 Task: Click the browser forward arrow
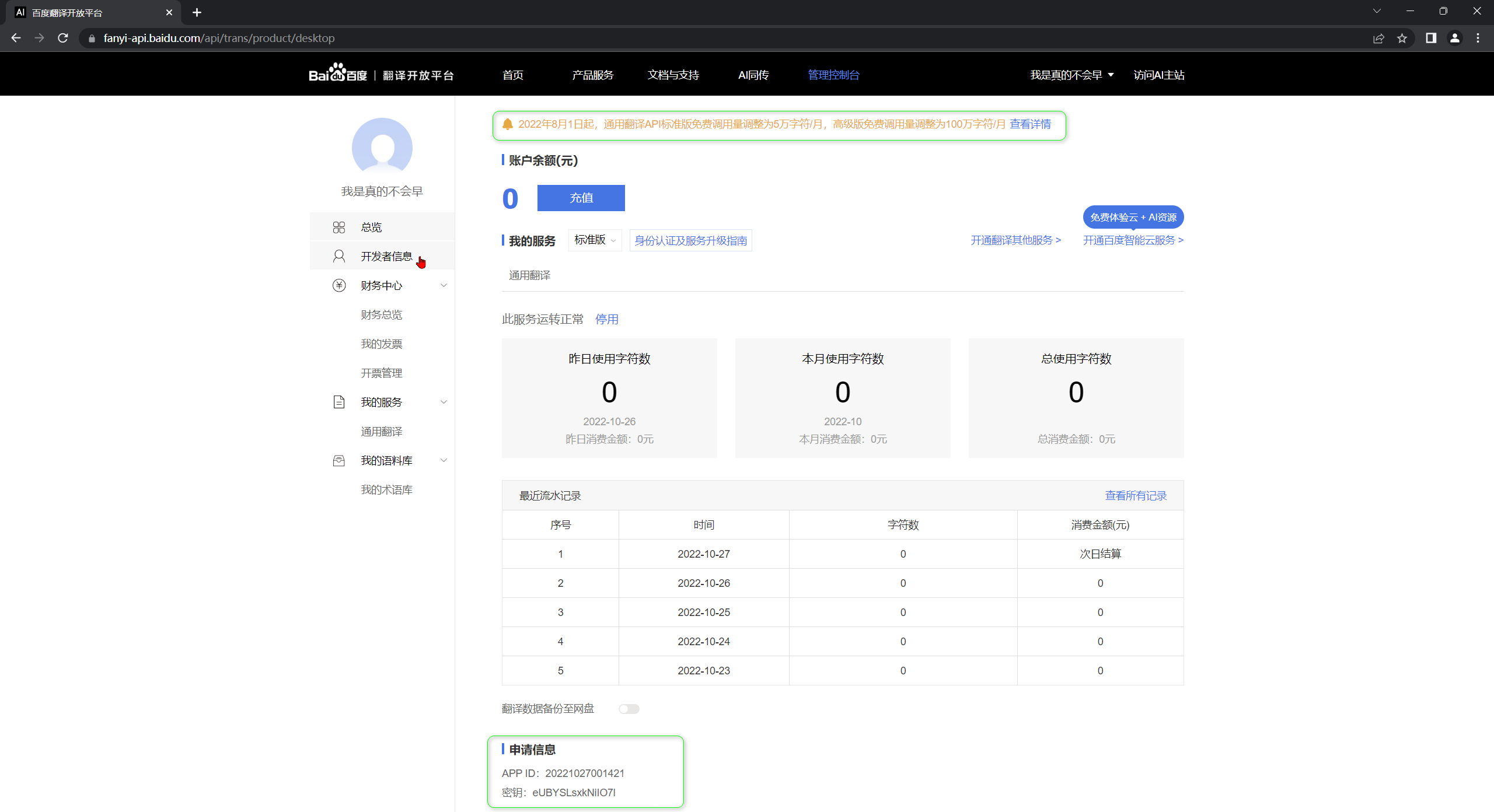point(39,38)
